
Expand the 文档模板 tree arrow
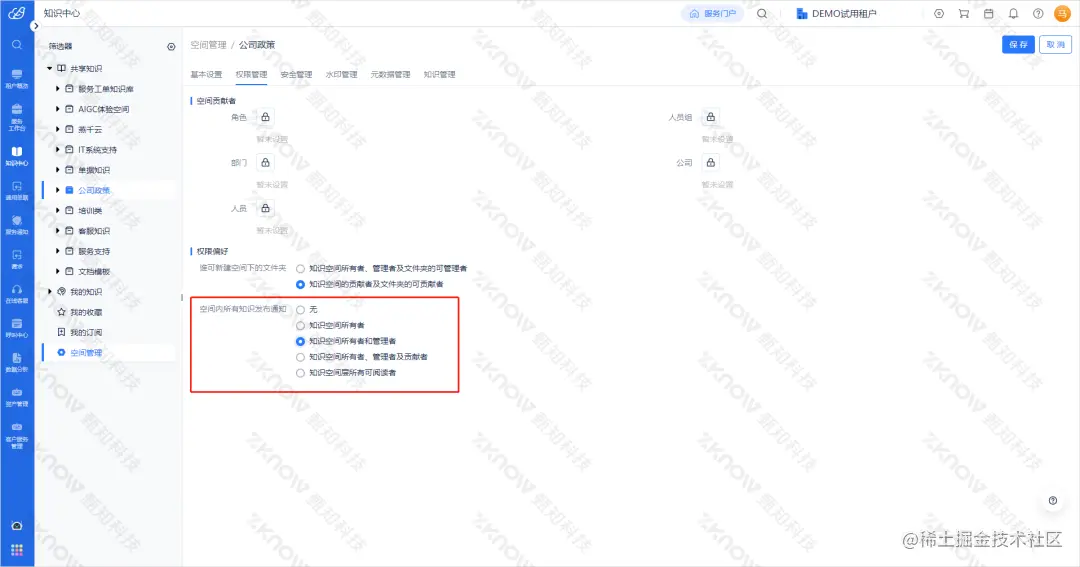[x=58, y=271]
